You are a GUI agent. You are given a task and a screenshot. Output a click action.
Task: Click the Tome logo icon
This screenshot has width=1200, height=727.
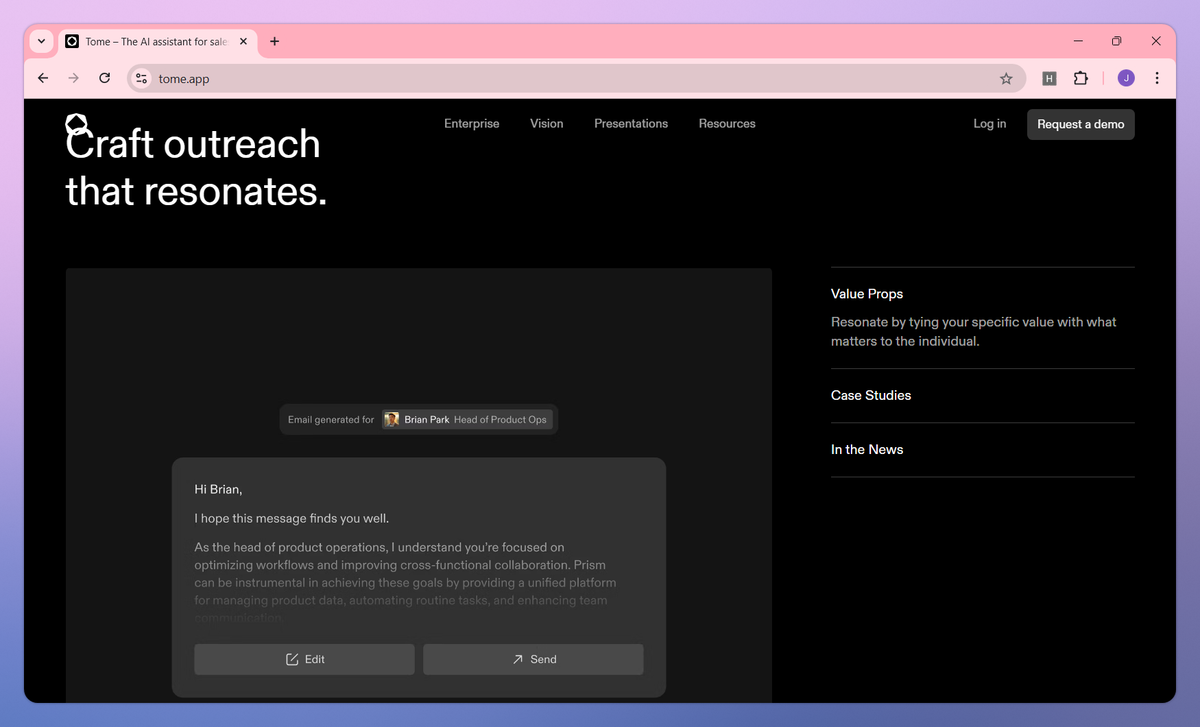pyautogui.click(x=75, y=124)
